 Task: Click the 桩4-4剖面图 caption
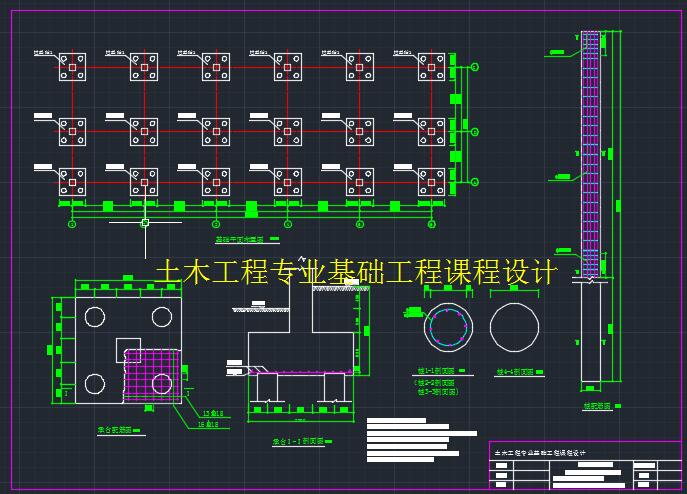coord(513,371)
